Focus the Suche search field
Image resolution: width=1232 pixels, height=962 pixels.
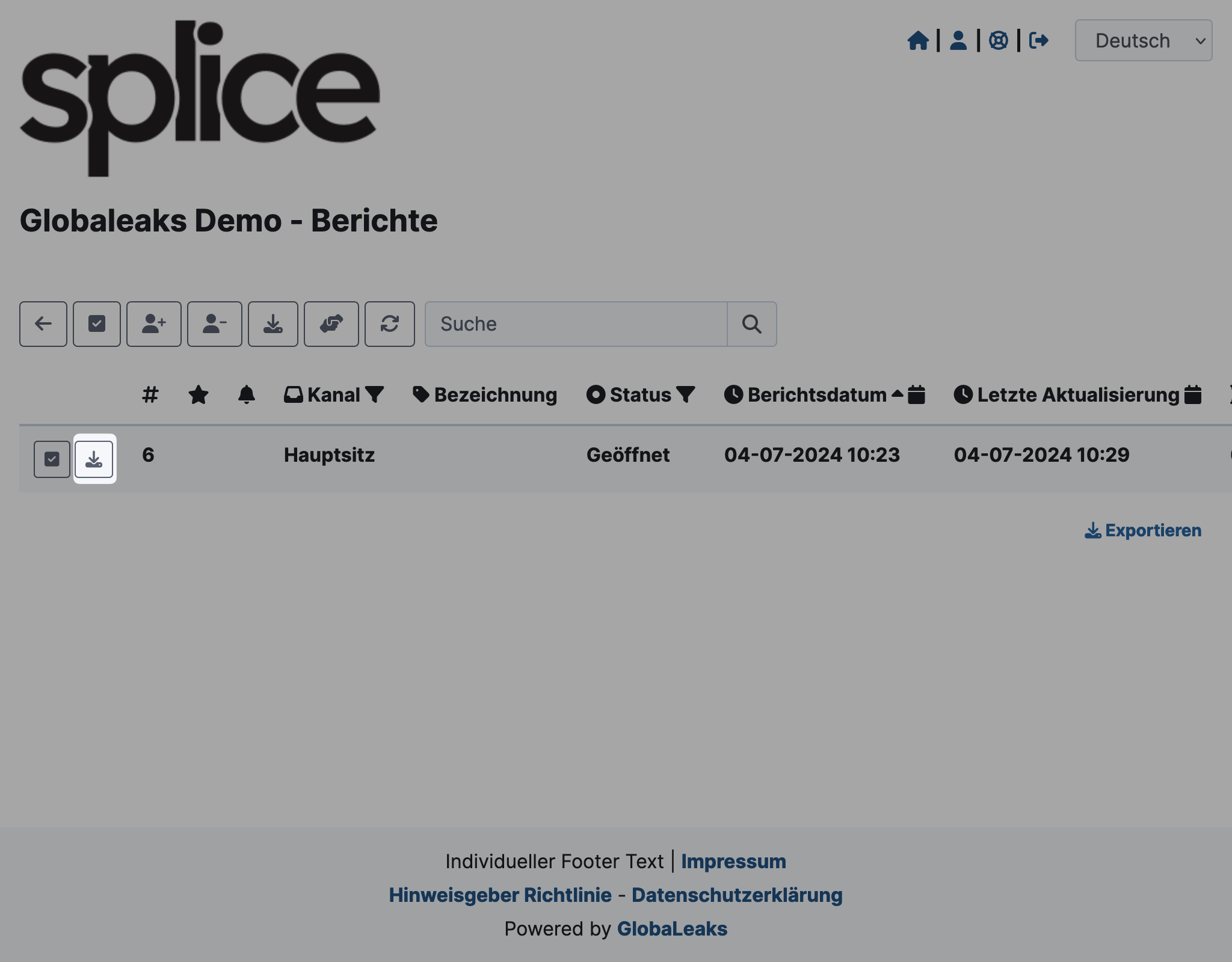576,324
